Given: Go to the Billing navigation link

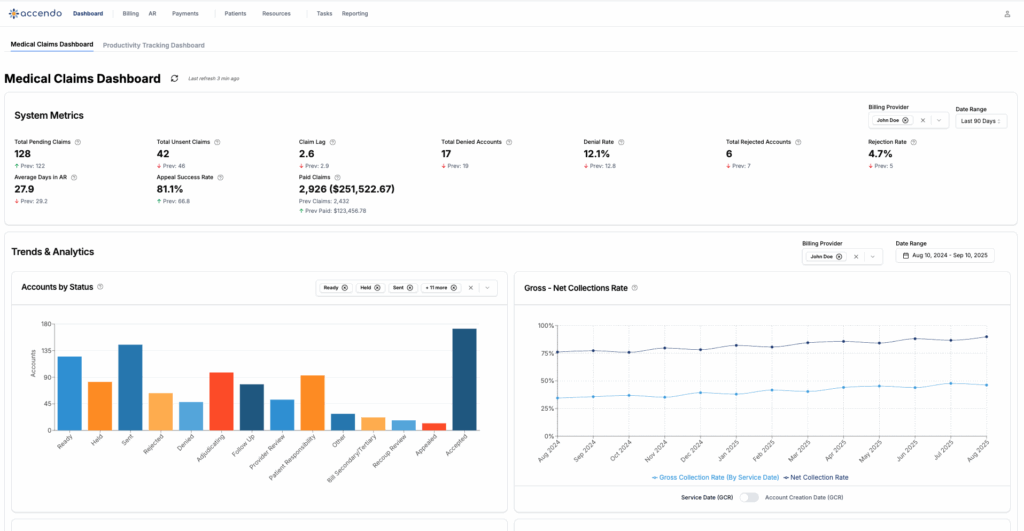Looking at the screenshot, I should click(130, 14).
